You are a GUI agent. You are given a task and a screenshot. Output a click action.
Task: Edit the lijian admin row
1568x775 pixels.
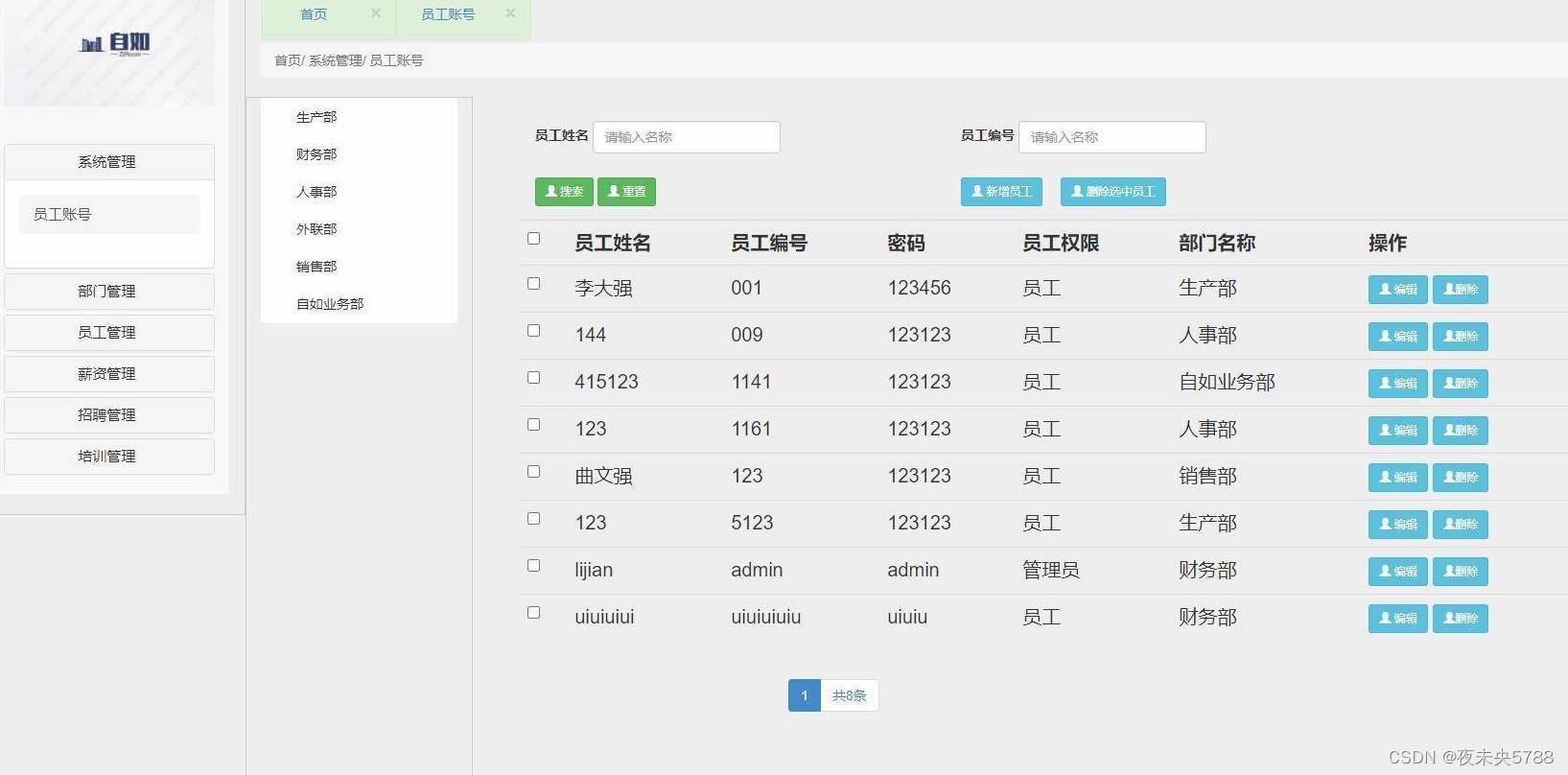[x=1398, y=572]
